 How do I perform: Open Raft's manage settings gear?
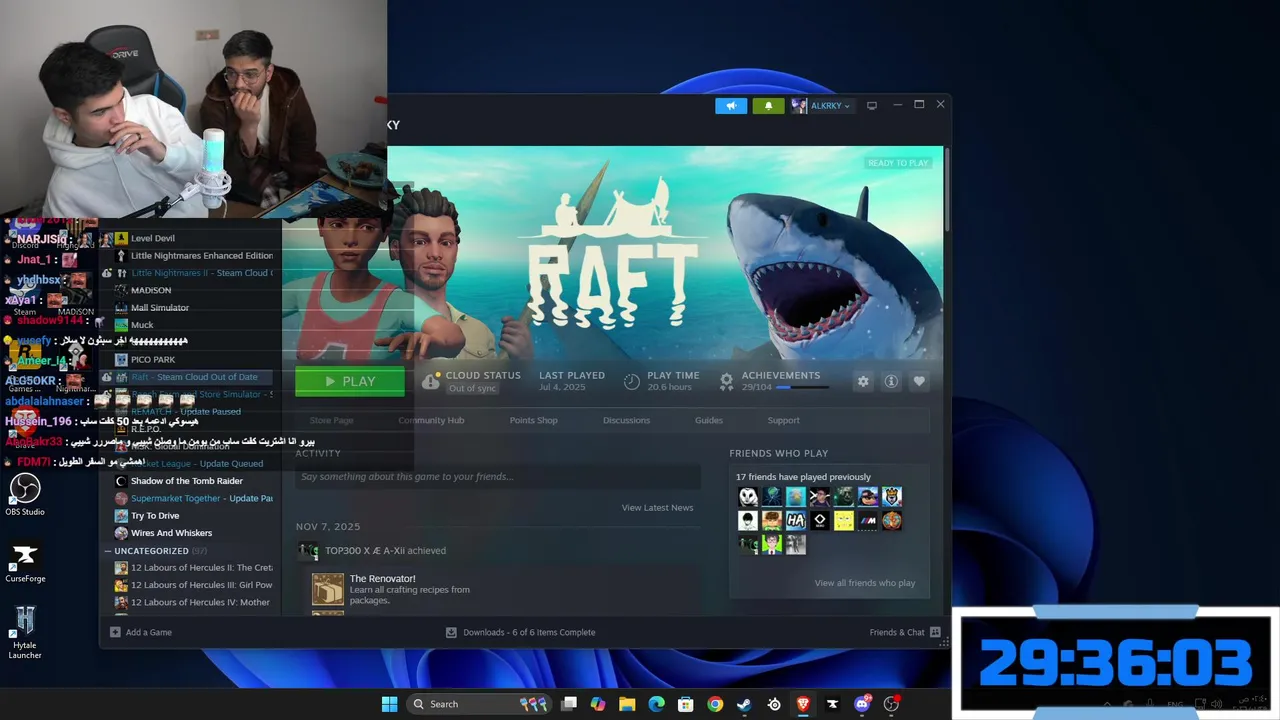(863, 381)
